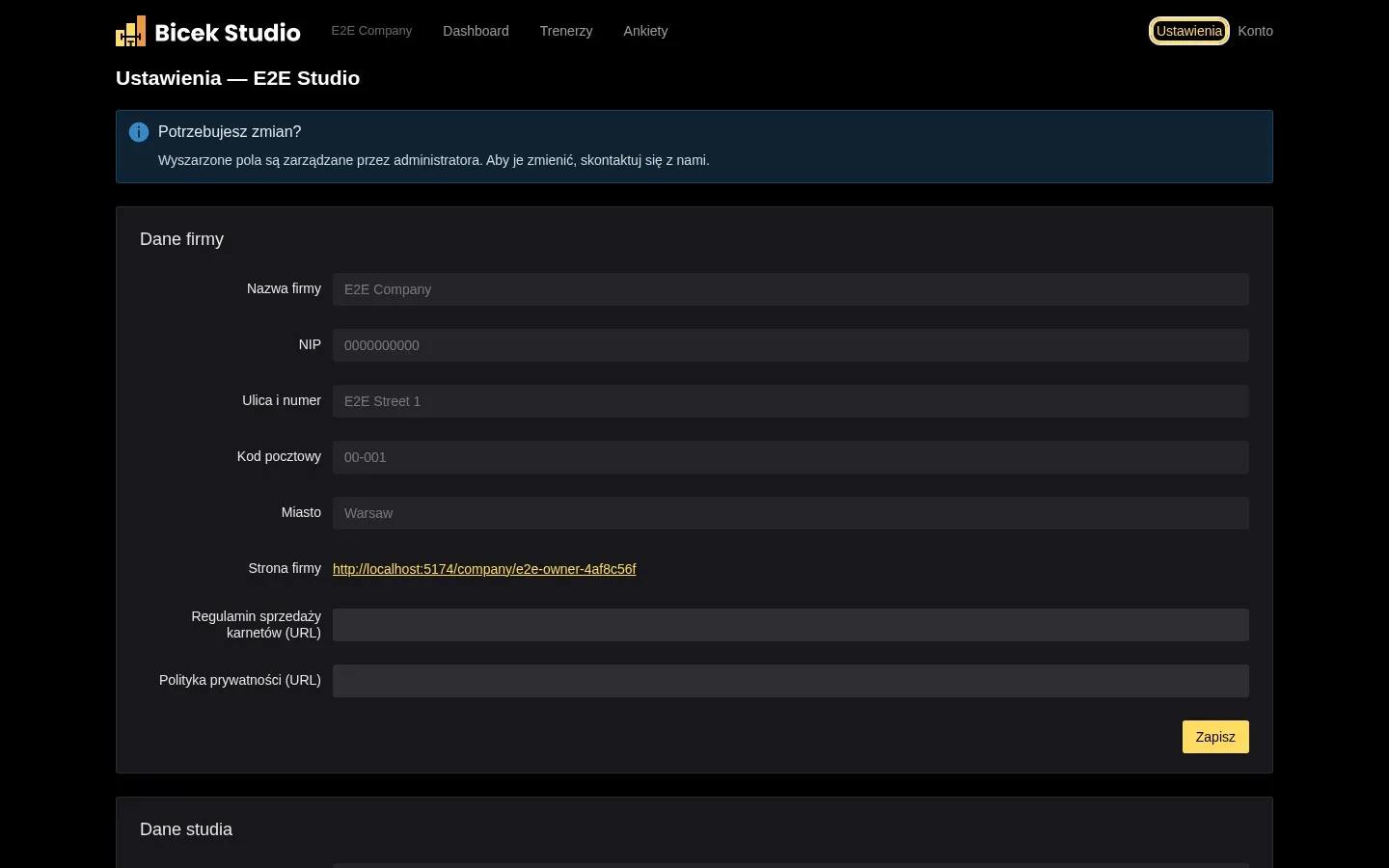Click the 'Polityka prywatności (URL)' label
Viewport: 1389px width, 868px height.
[240, 680]
